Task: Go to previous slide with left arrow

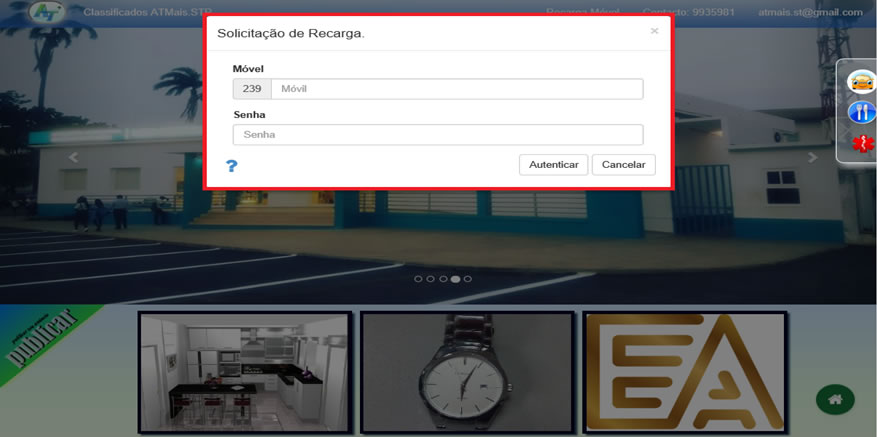Action: (72, 157)
